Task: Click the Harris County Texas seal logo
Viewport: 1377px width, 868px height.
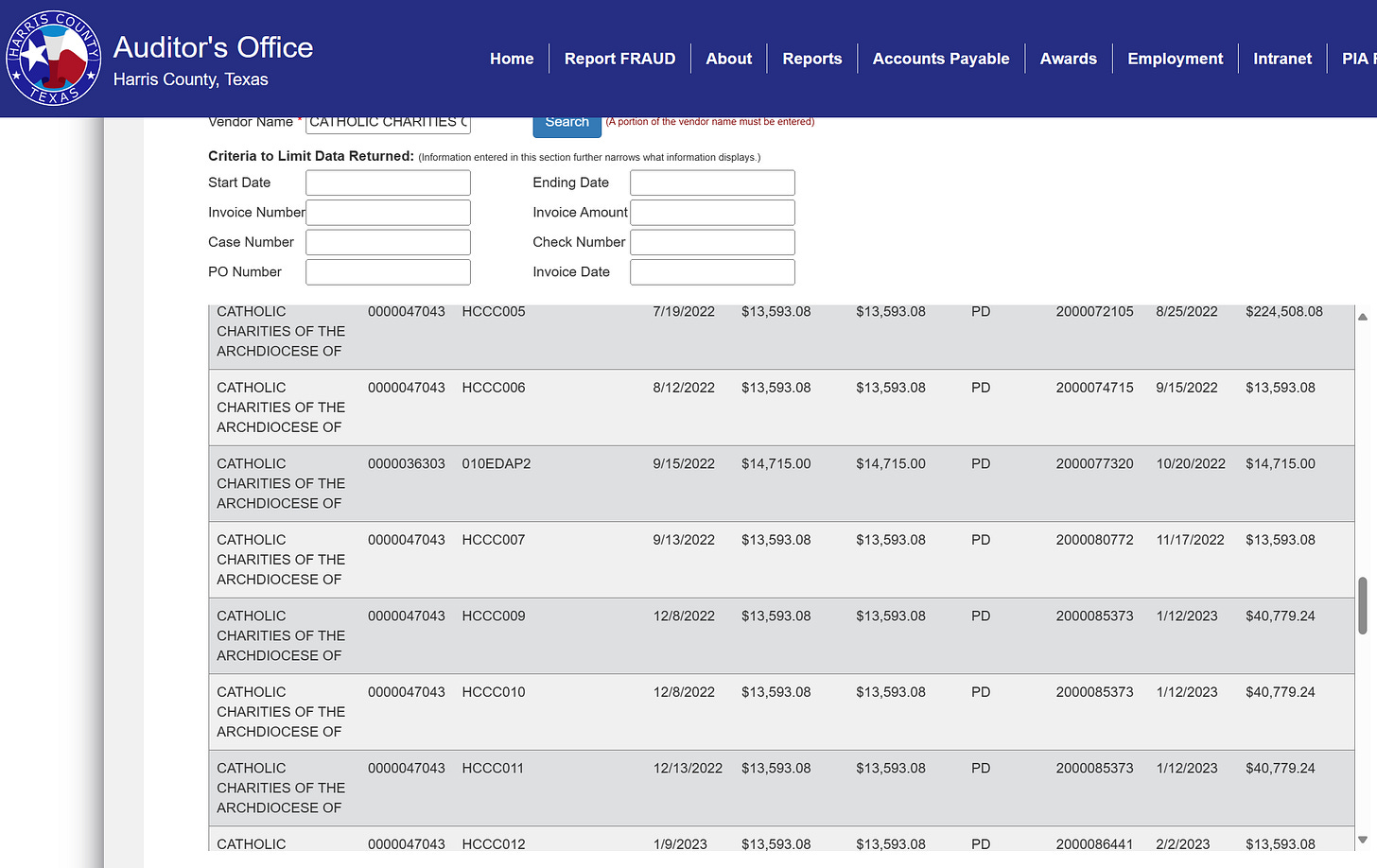Action: click(x=54, y=59)
